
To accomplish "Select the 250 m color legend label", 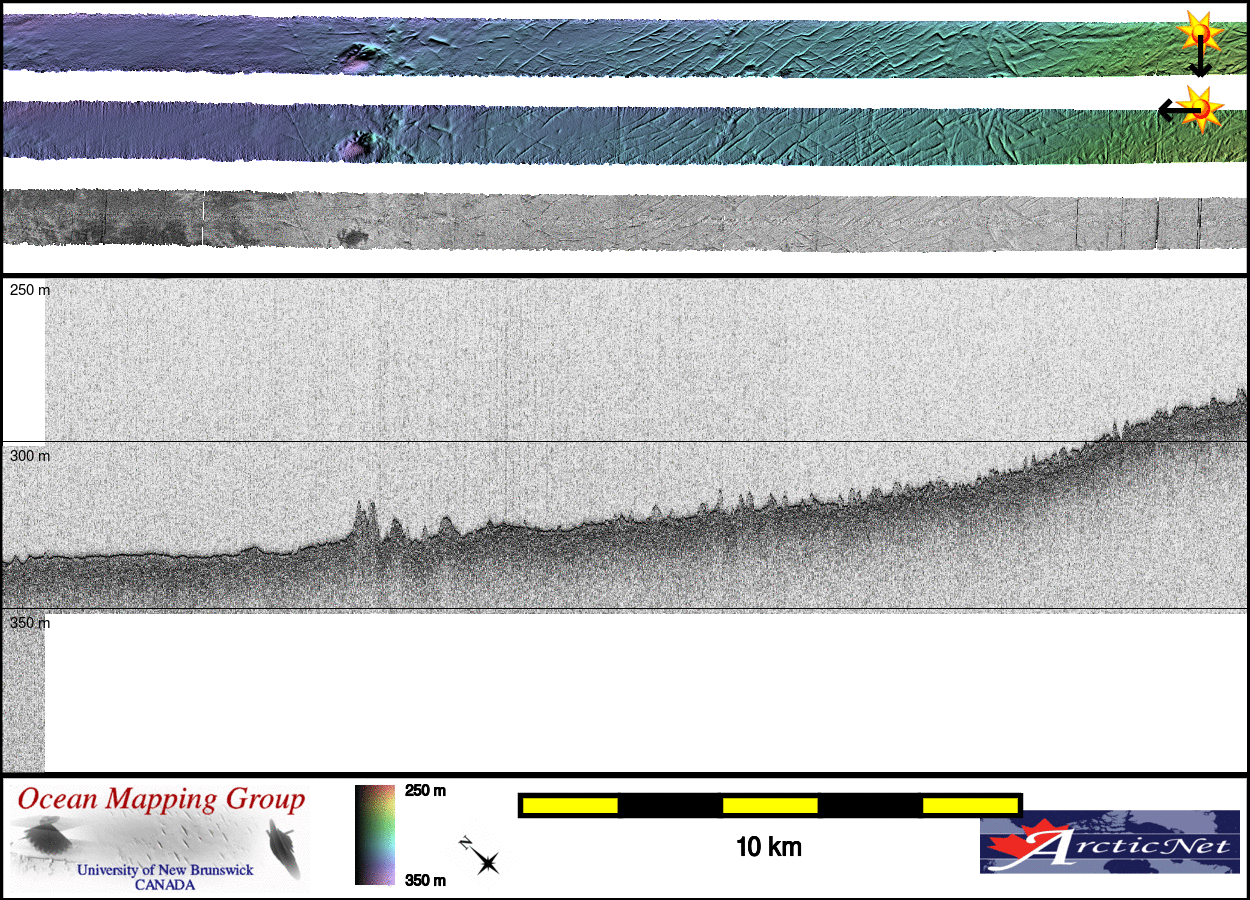I will (425, 791).
